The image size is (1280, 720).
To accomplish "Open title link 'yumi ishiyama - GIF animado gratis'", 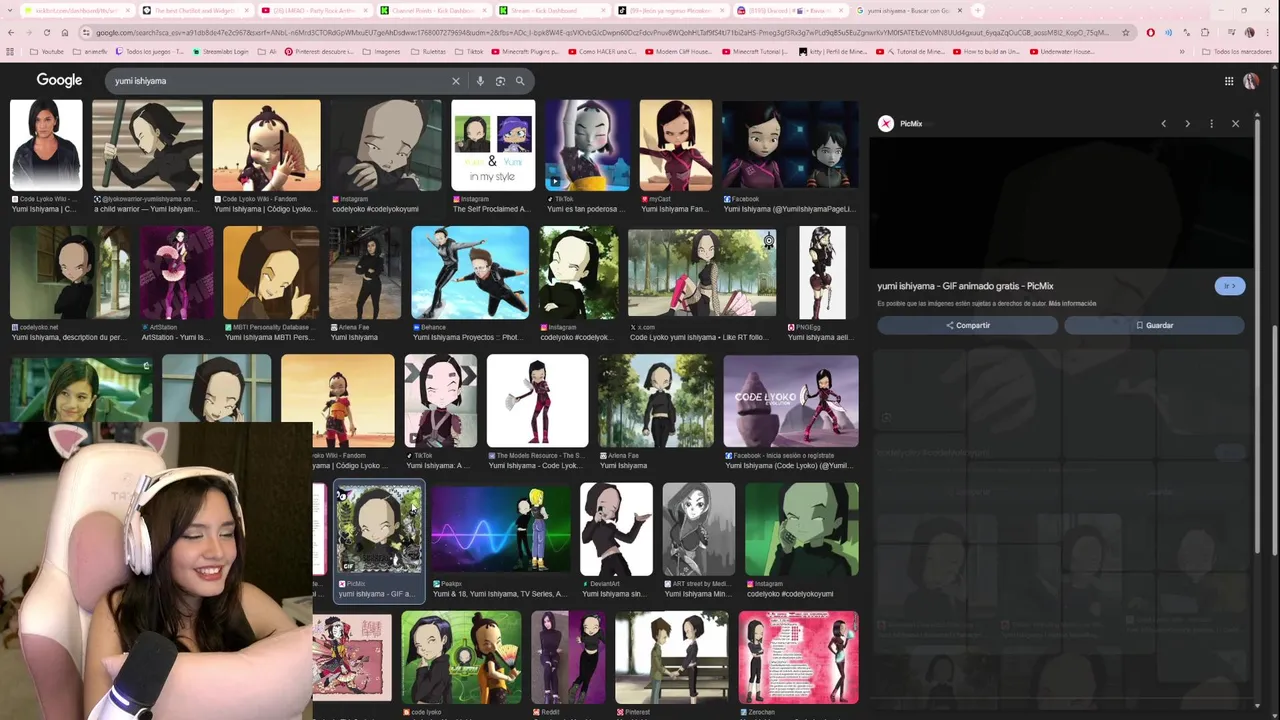I will click(x=965, y=286).
